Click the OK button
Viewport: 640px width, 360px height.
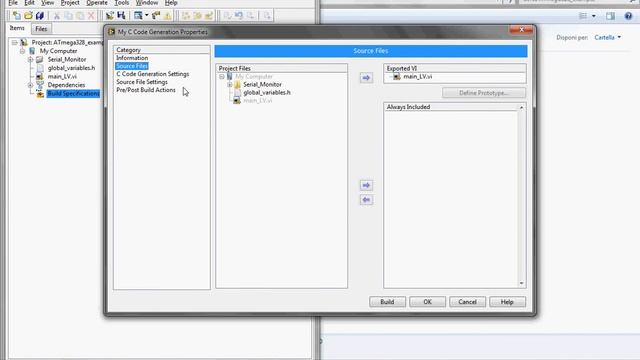tap(427, 302)
